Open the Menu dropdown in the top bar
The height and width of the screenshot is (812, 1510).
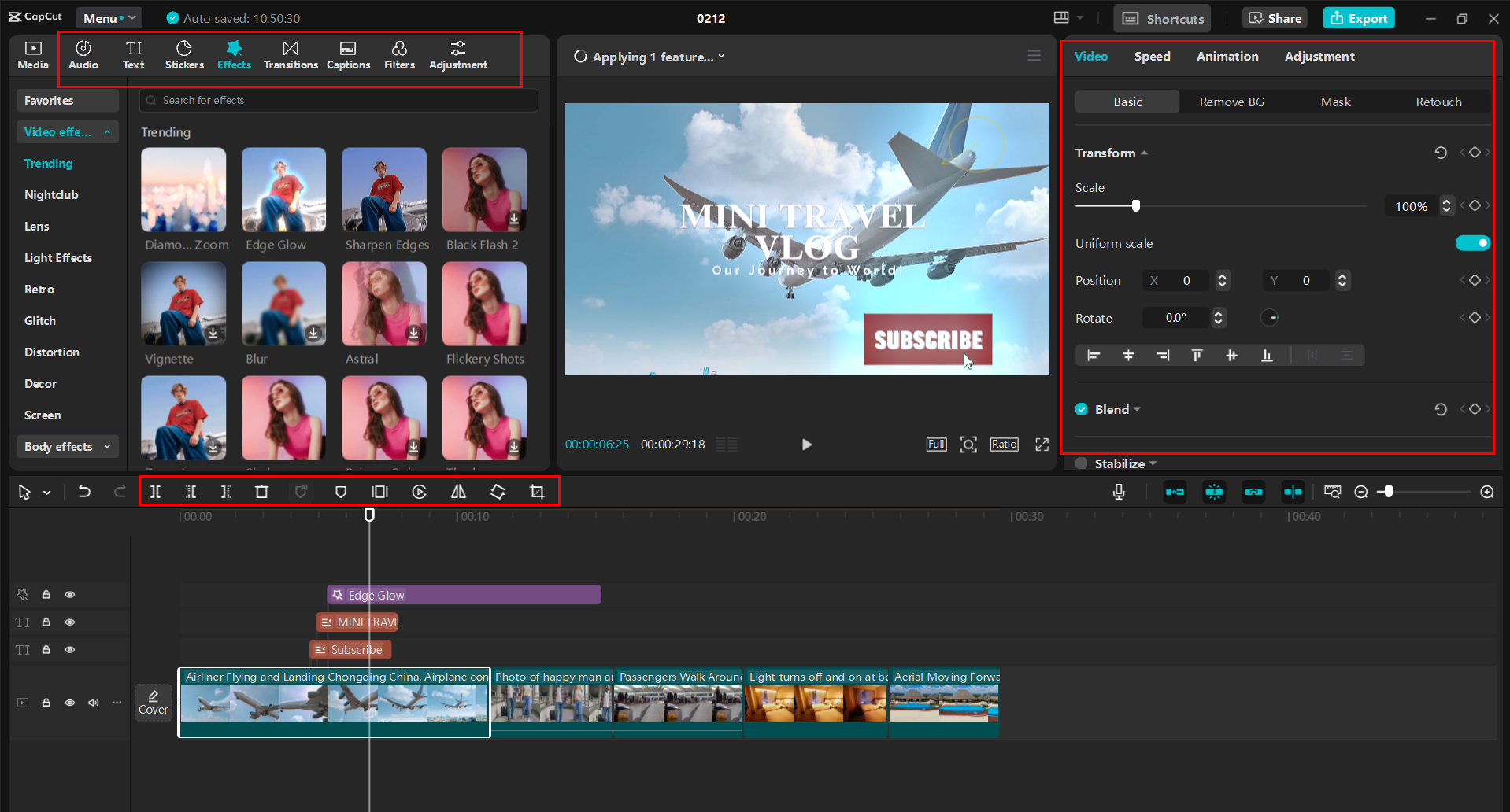click(108, 17)
